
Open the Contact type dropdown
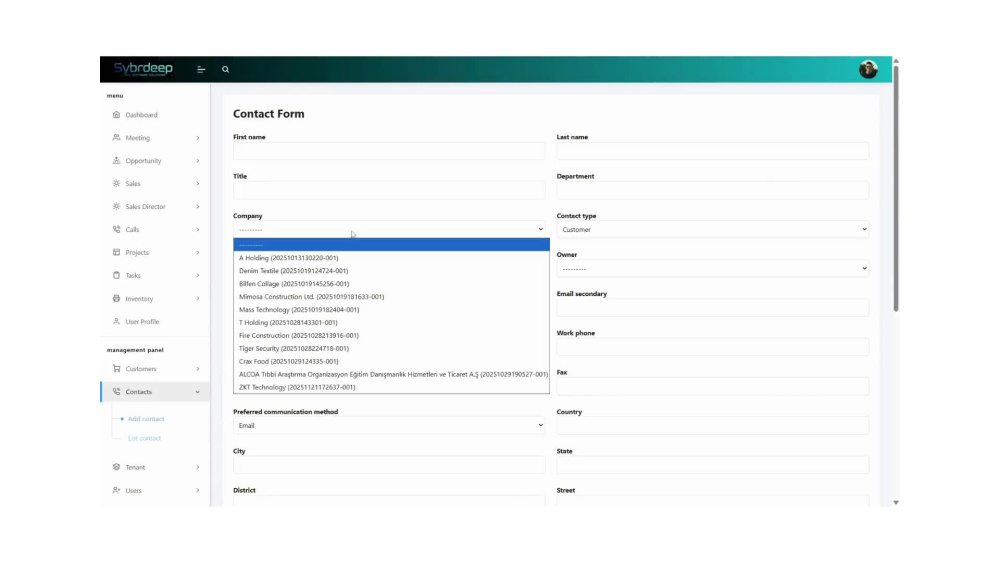(x=712, y=230)
